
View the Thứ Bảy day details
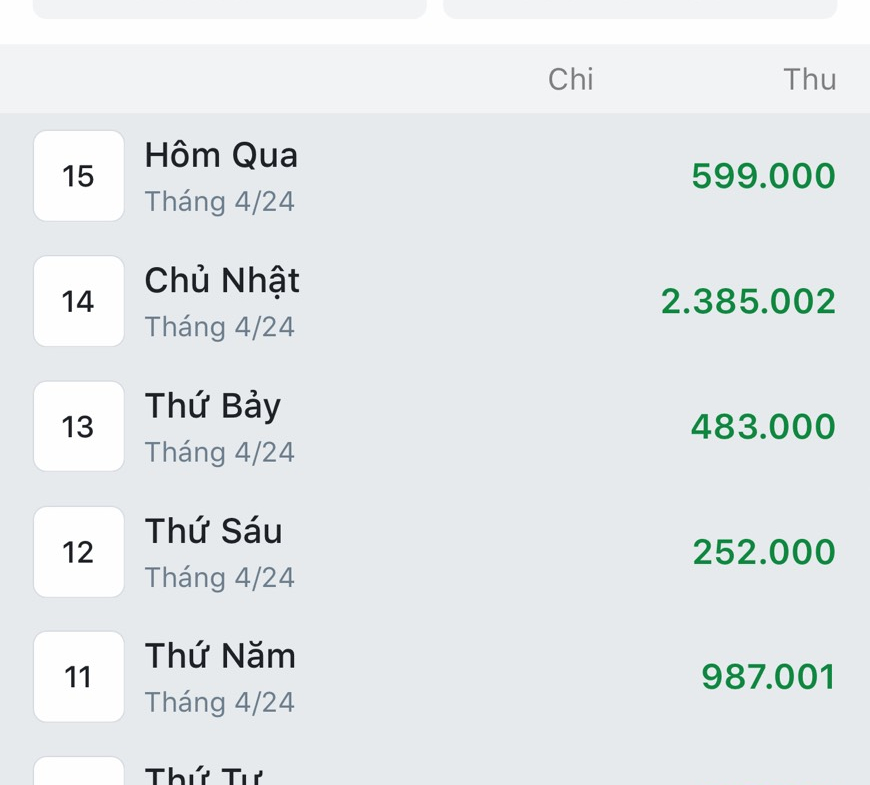point(213,406)
